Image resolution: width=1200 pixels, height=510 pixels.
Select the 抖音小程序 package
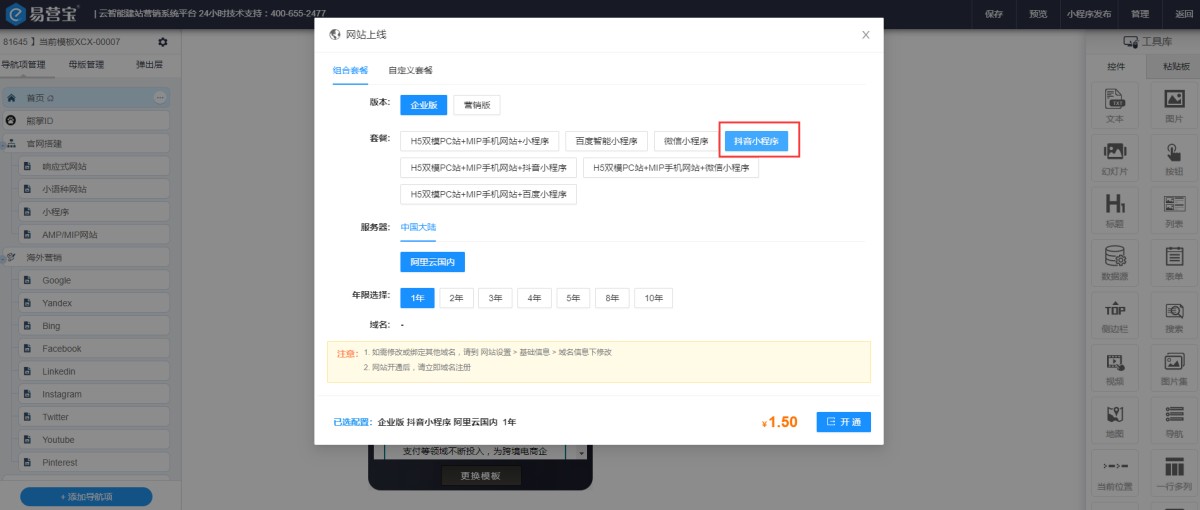click(756, 141)
